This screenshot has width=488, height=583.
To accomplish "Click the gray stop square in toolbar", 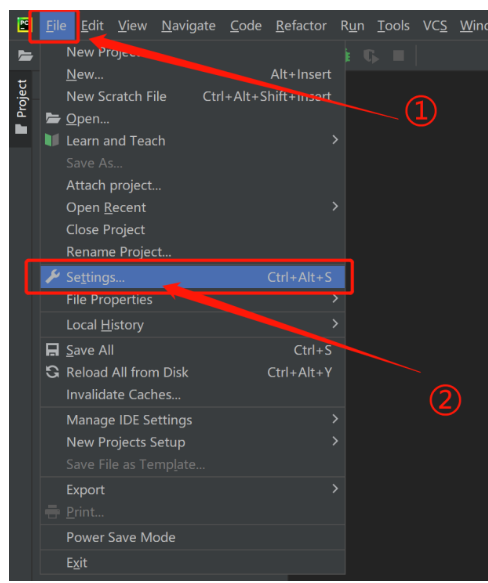I will pos(398,56).
